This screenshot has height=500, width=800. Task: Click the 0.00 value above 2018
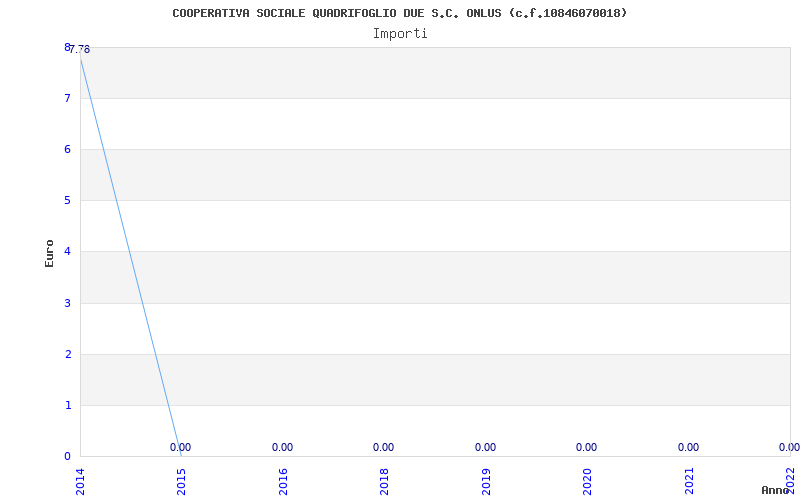(x=383, y=447)
